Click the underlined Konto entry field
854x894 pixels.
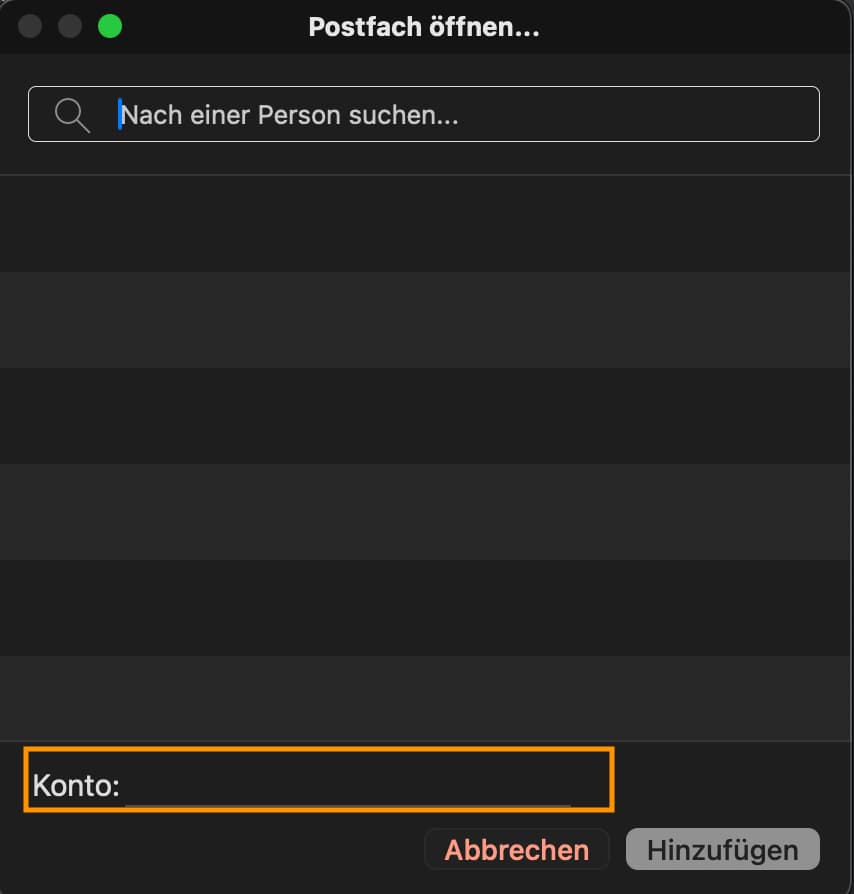[347, 788]
